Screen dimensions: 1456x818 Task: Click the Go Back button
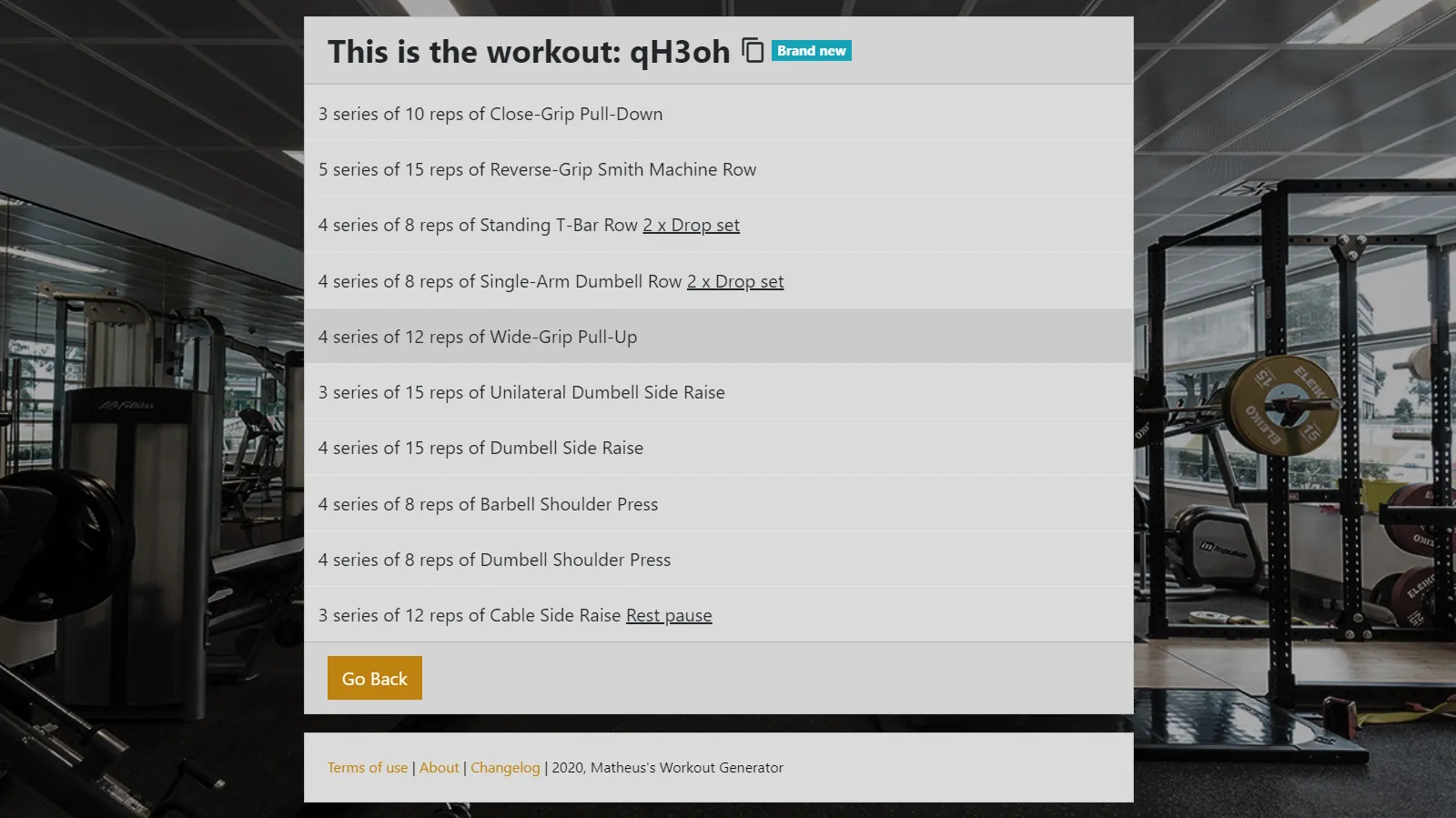pos(375,678)
